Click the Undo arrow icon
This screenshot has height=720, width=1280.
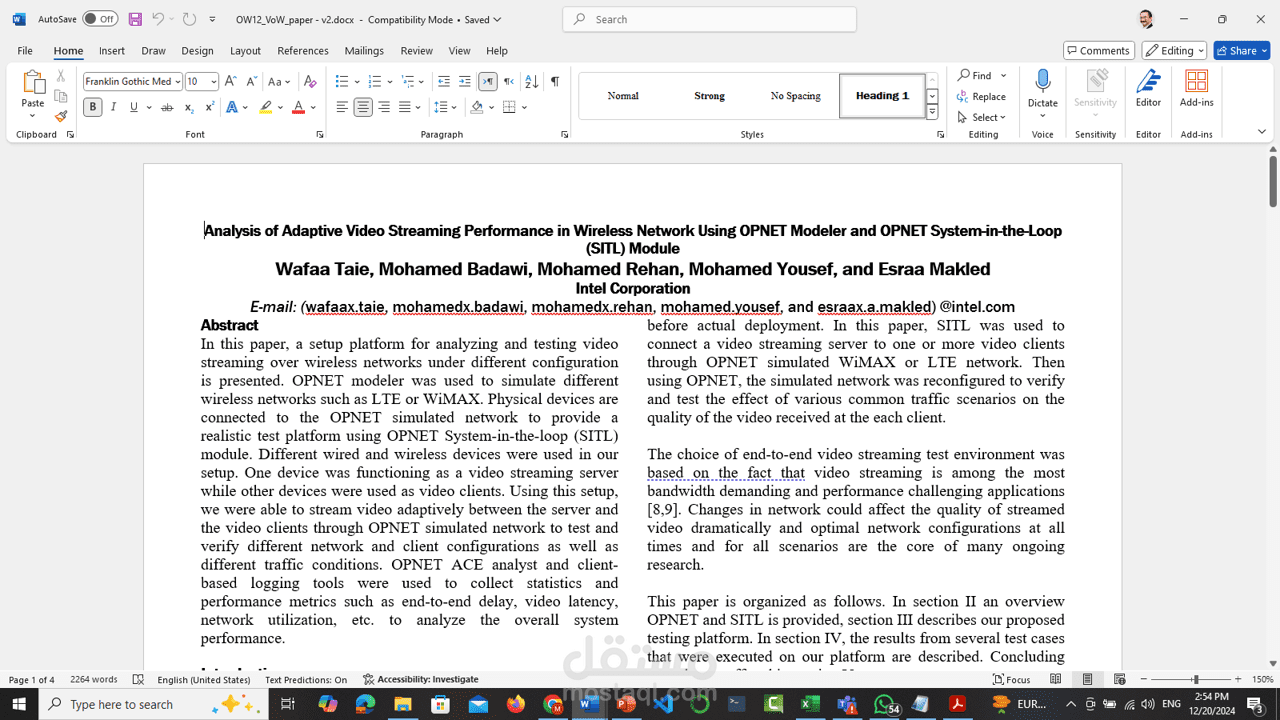pyautogui.click(x=158, y=19)
